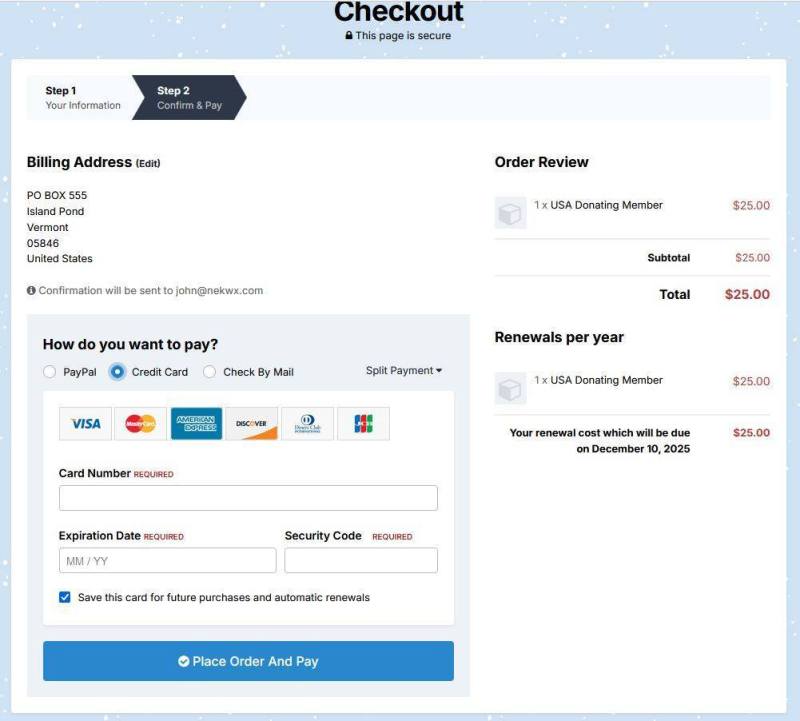800x721 pixels.
Task: Select the PayPal payment option
Action: coord(49,372)
